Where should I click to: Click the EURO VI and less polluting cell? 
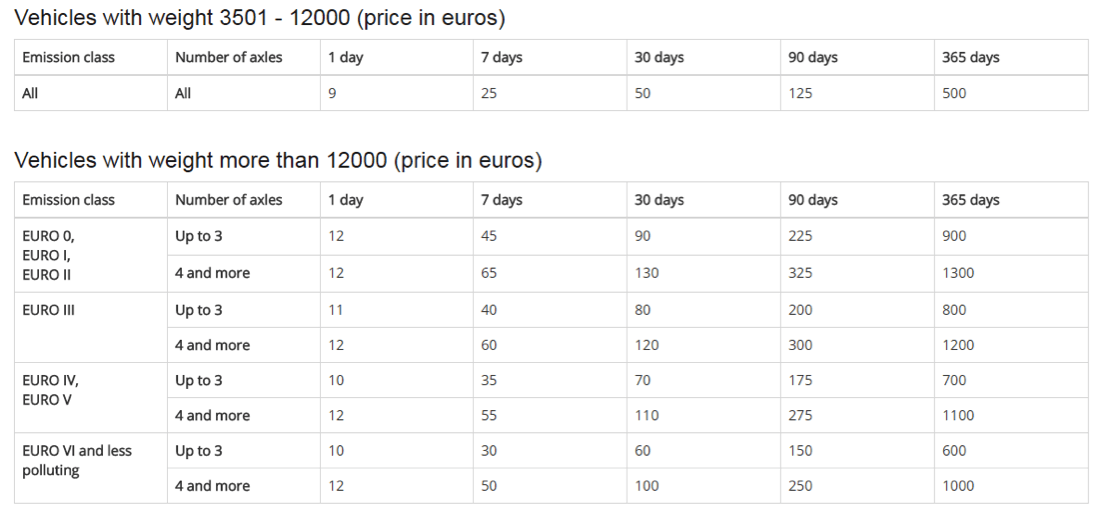77,459
